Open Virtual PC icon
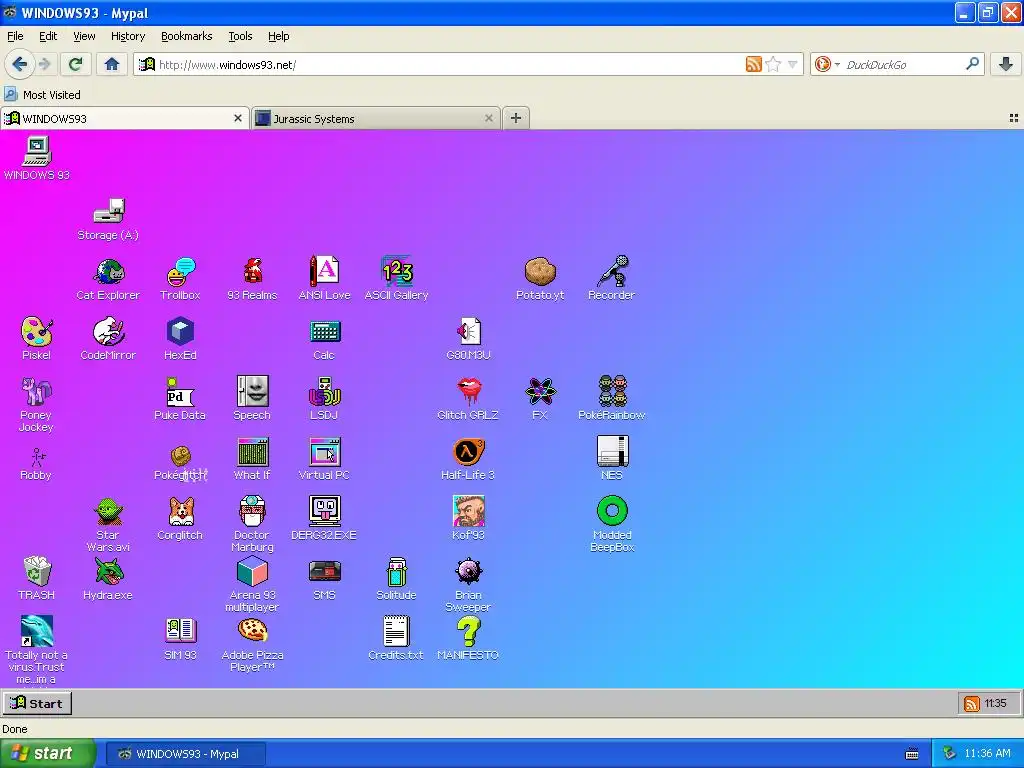 pos(325,452)
